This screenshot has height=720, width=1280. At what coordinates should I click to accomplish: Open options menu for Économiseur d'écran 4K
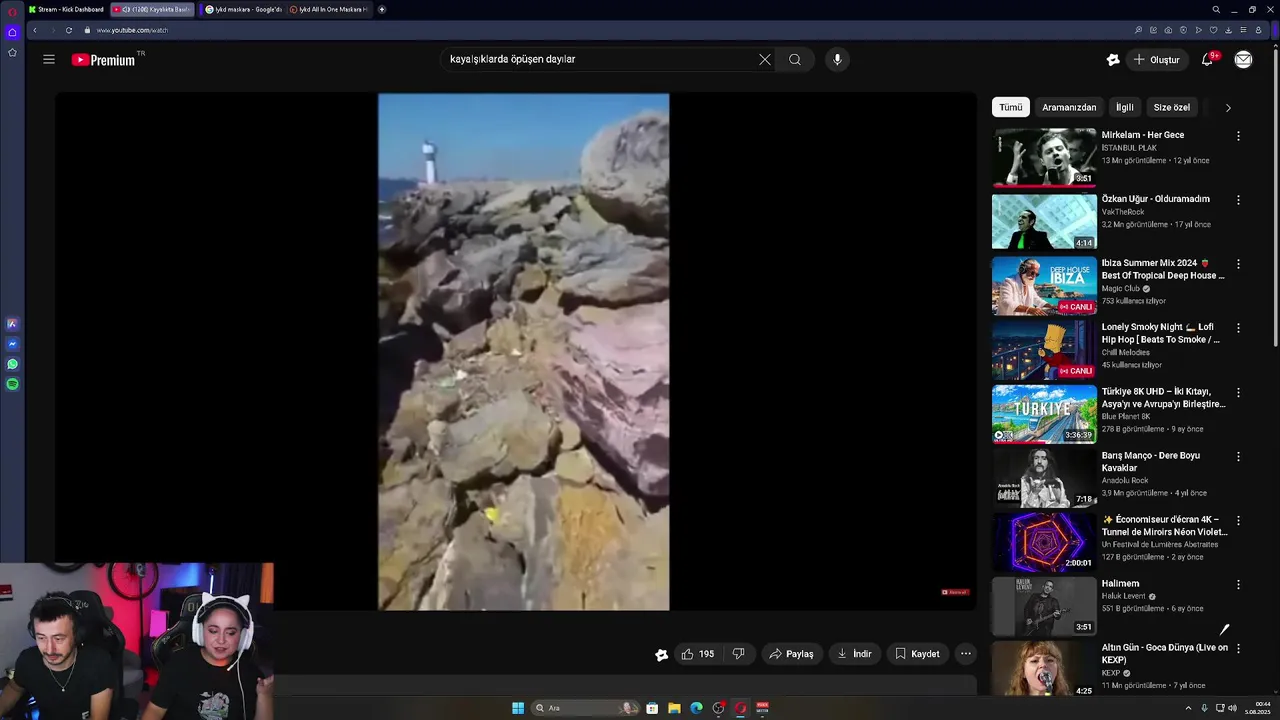click(x=1238, y=520)
